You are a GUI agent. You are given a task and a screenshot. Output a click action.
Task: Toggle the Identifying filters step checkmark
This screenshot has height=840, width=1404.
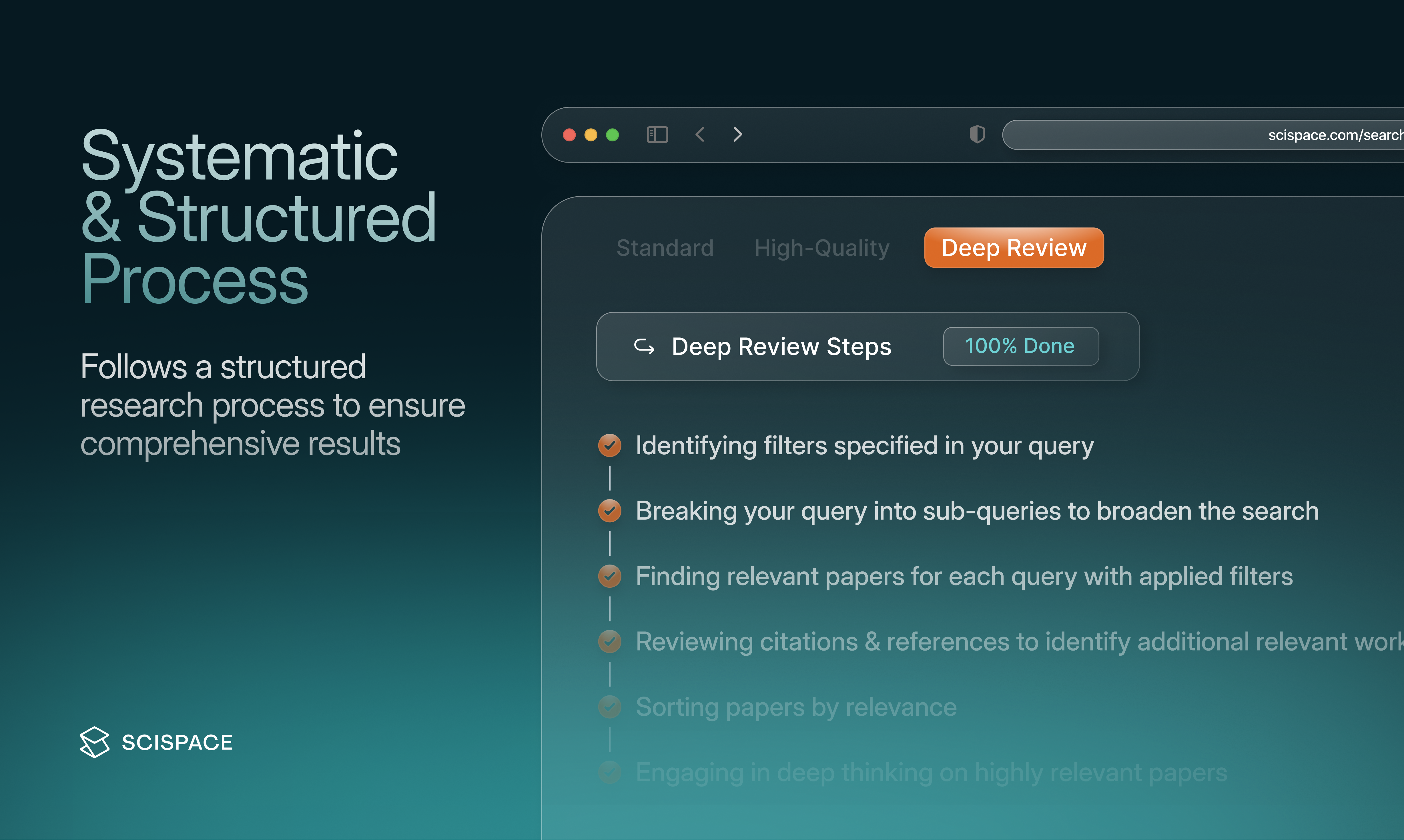(610, 445)
